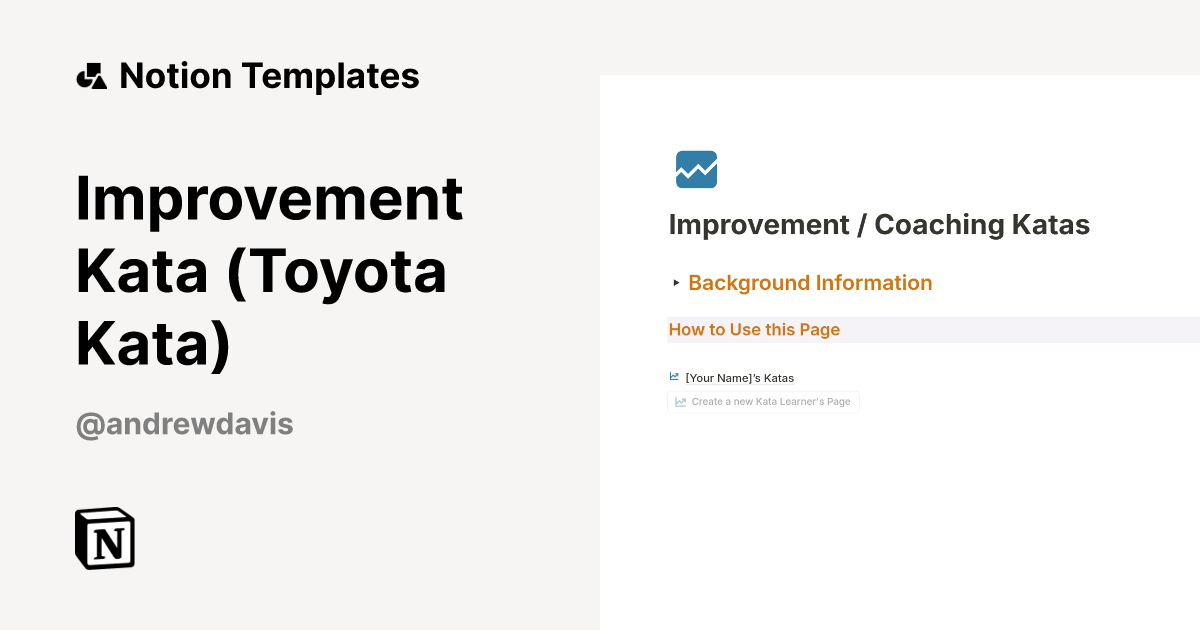Select the How to Use this Page heading
The width and height of the screenshot is (1200, 630).
754,329
